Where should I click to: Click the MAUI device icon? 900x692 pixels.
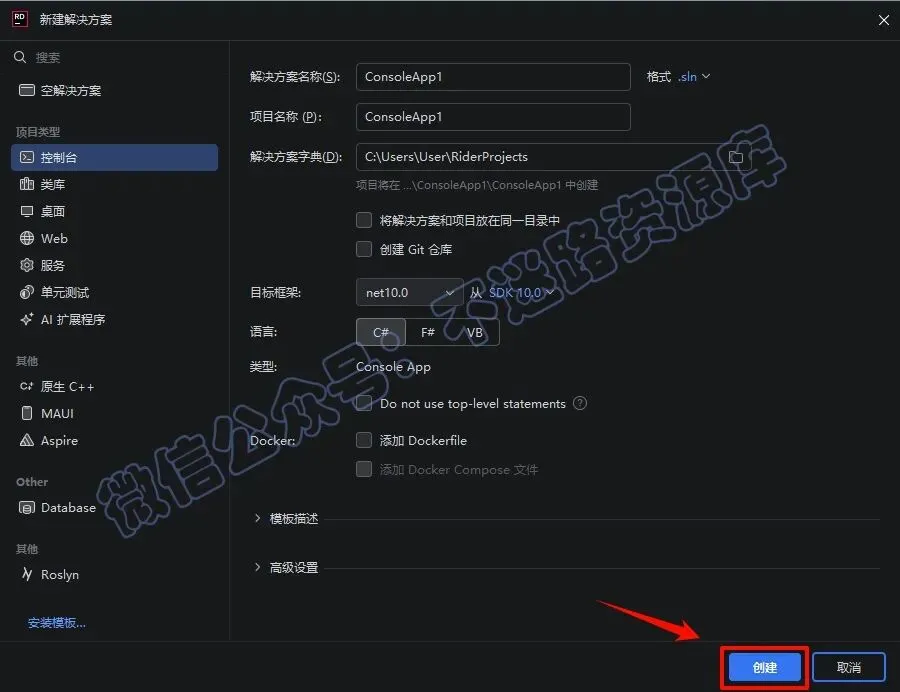point(26,413)
